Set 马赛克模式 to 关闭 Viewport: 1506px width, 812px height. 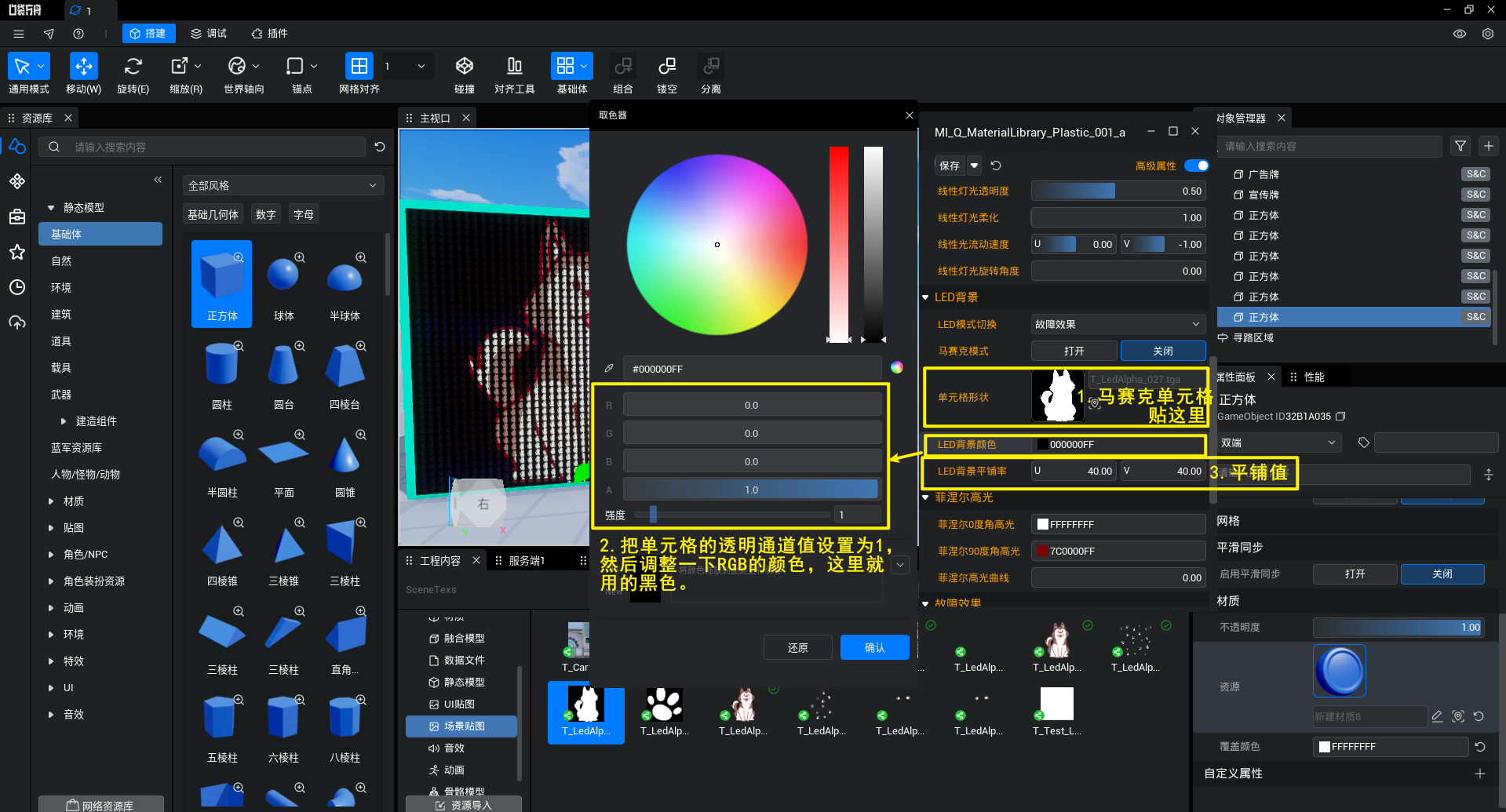click(x=1163, y=351)
